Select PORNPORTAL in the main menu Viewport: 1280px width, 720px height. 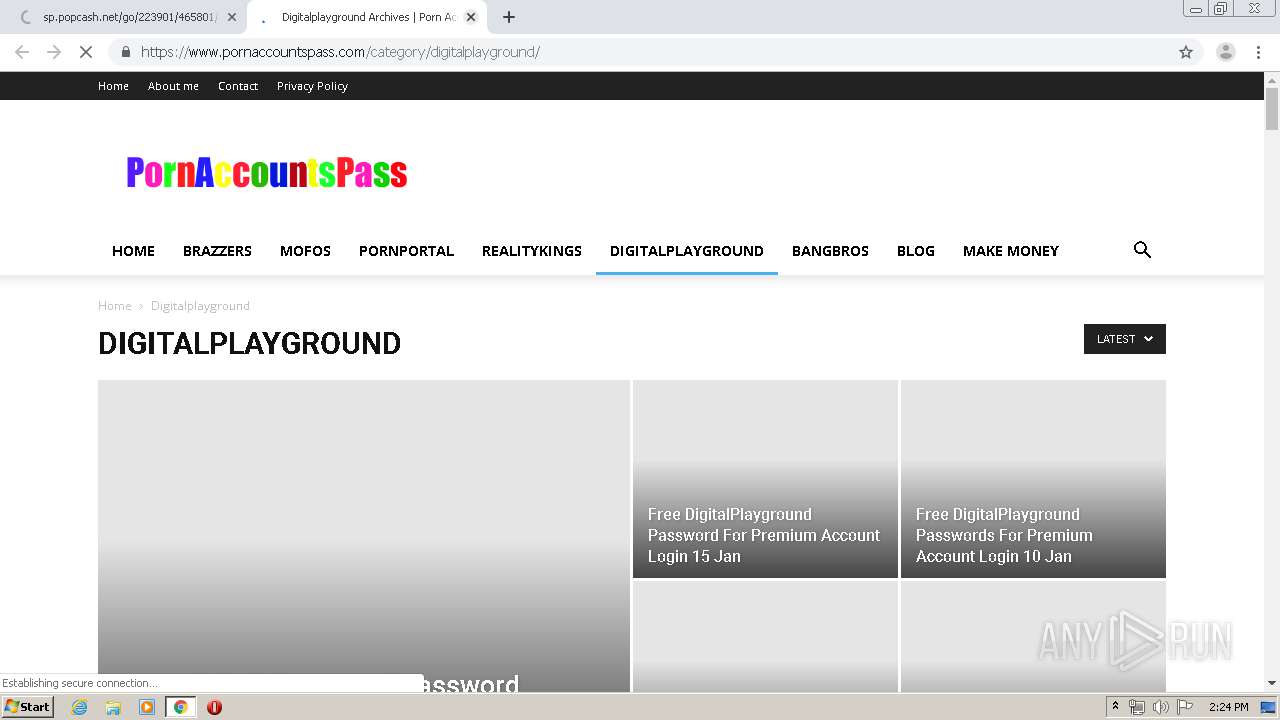point(406,251)
